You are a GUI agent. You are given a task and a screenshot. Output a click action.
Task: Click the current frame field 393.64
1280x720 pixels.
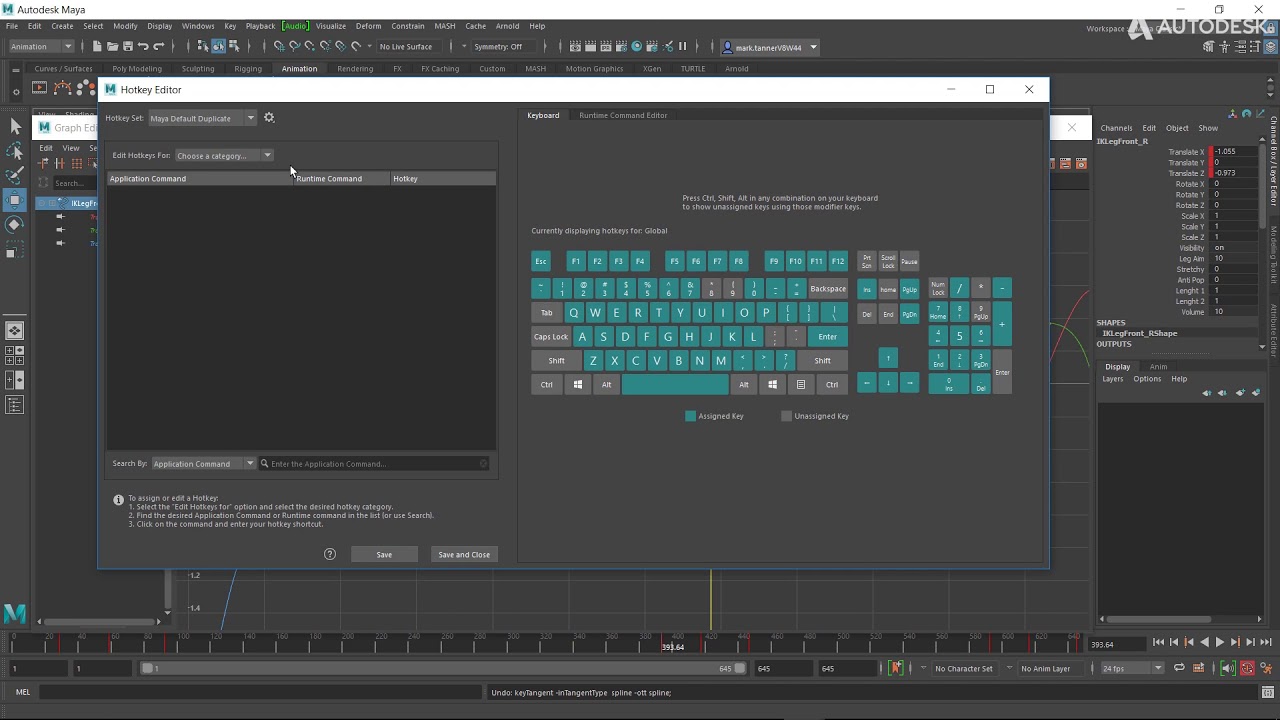[x=1115, y=645]
